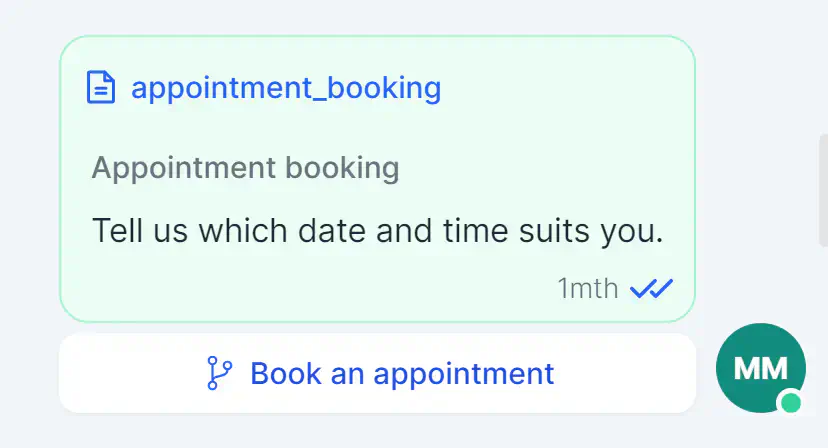The height and width of the screenshot is (448, 828).
Task: Click the words "Book an" on the white button
Action: [307, 374]
